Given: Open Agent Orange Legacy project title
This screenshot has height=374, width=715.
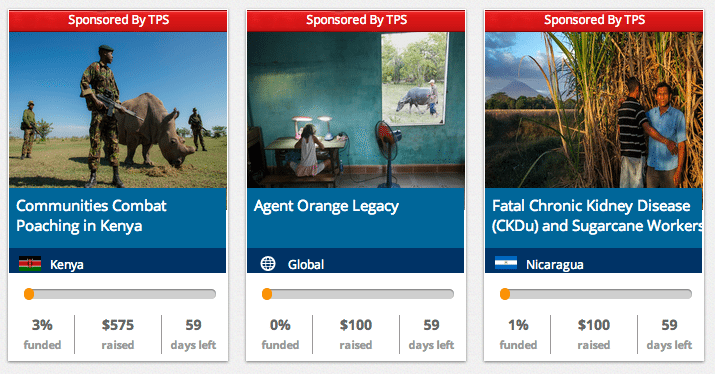Looking at the screenshot, I should coord(326,206).
